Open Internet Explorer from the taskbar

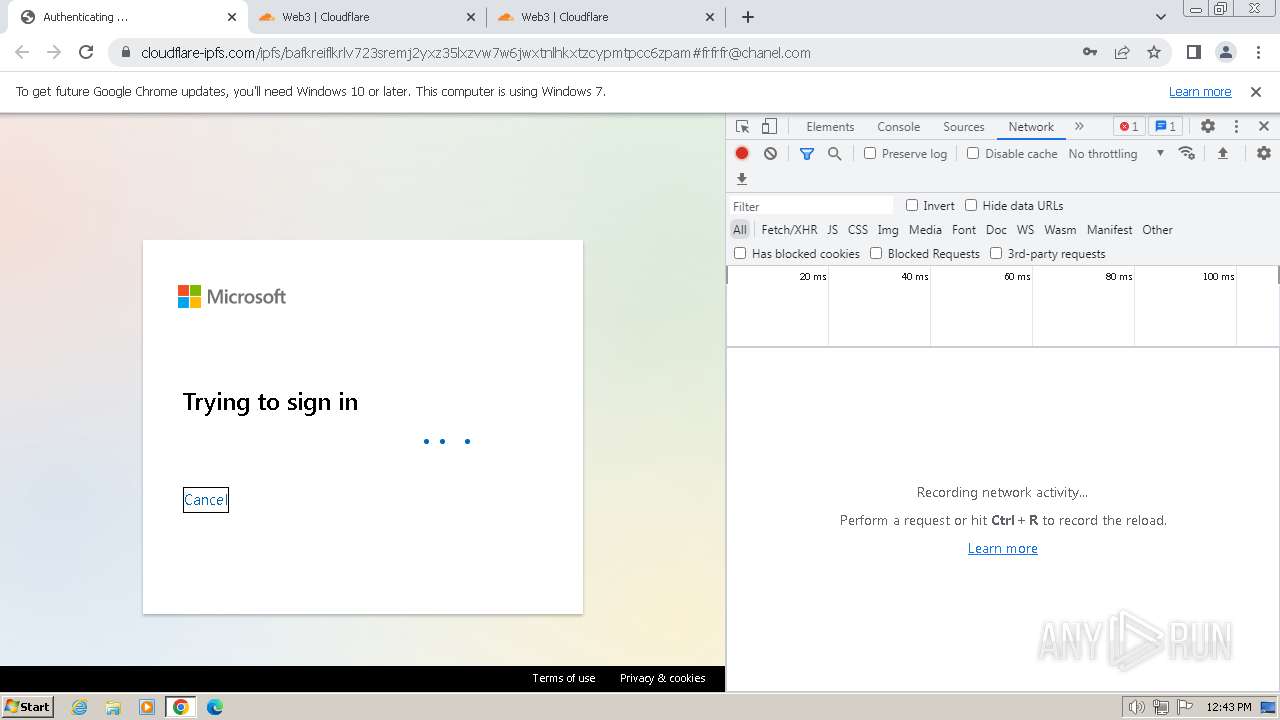coord(80,707)
